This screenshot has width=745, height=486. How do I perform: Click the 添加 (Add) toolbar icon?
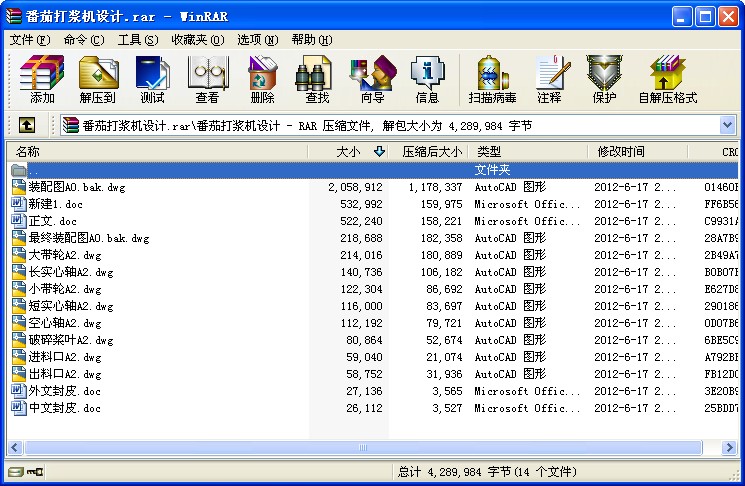(x=42, y=79)
